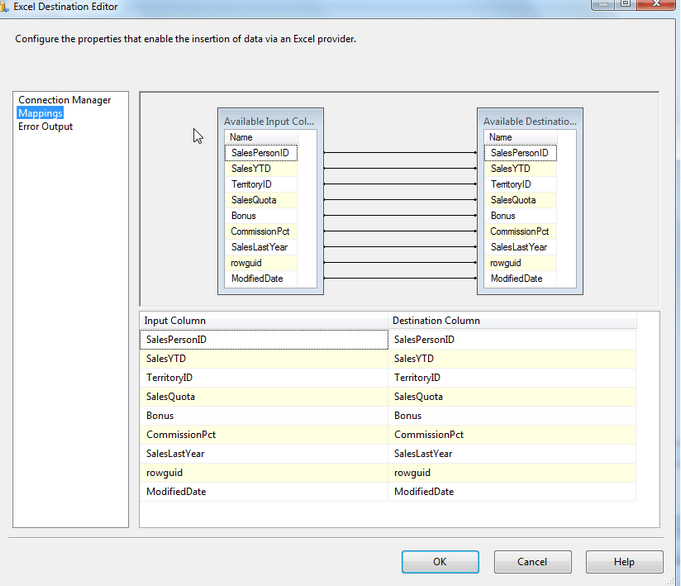
Task: Open the CommissionPct Input Column cell dropdown
Action: pos(264,435)
